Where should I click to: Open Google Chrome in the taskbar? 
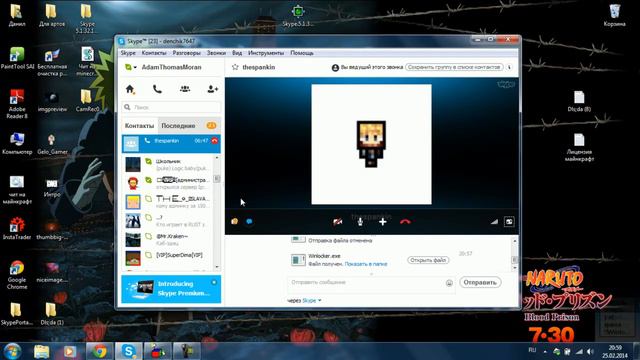pyautogui.click(x=99, y=351)
